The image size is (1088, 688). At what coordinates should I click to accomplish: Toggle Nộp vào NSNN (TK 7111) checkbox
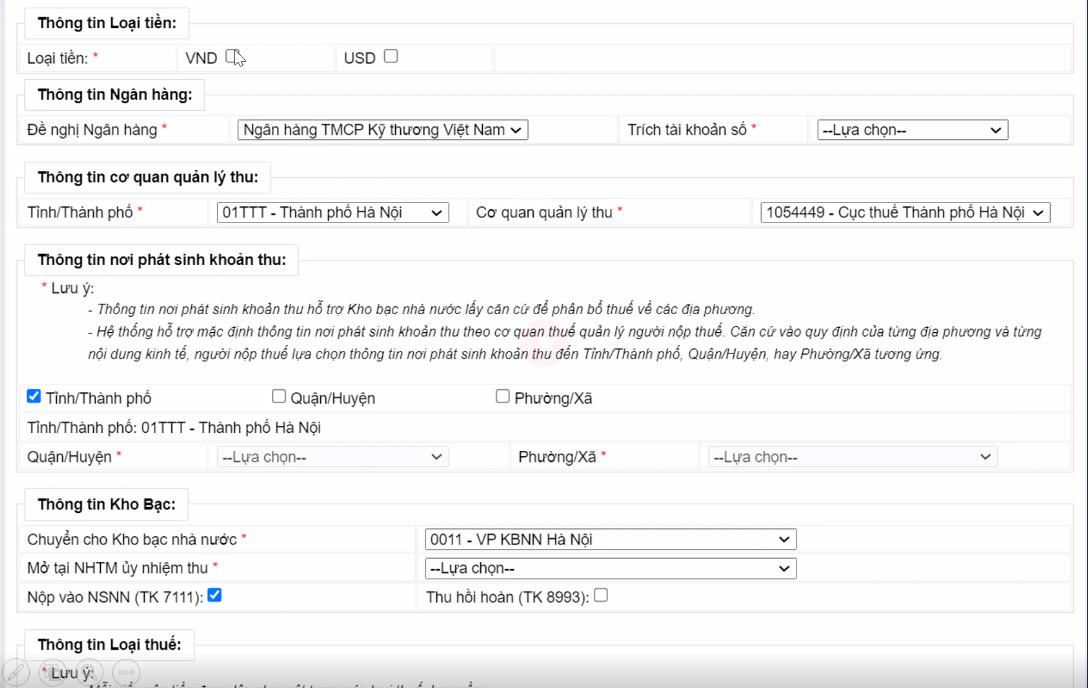214,595
